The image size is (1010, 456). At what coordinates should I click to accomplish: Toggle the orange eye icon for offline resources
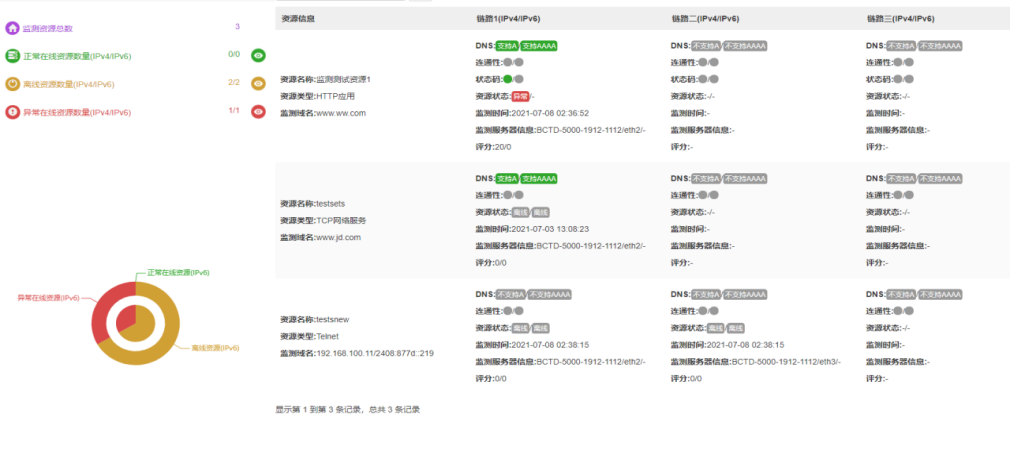pyautogui.click(x=258, y=84)
